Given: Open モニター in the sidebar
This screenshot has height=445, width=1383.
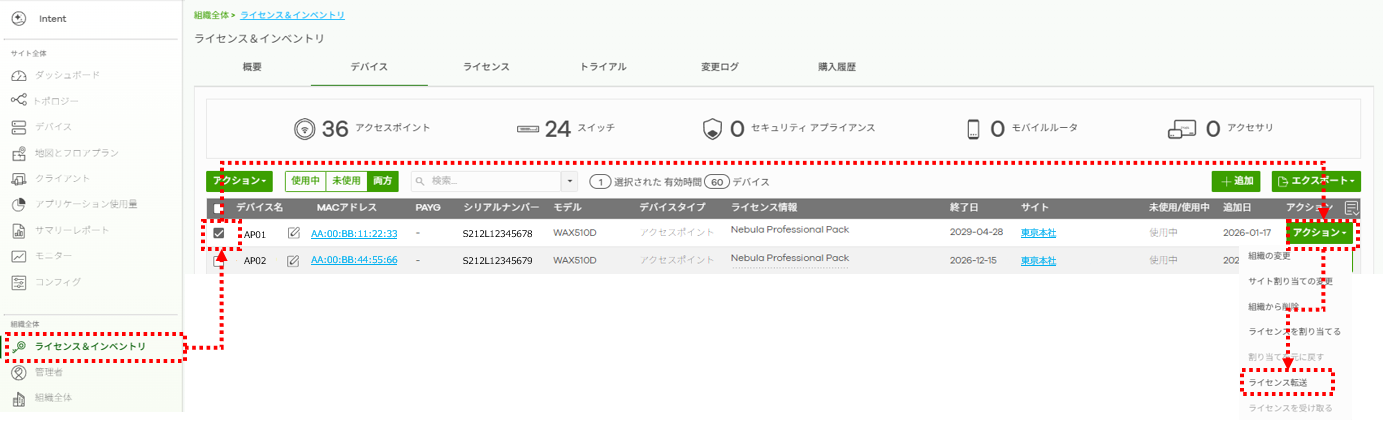Looking at the screenshot, I should pyautogui.click(x=53, y=256).
